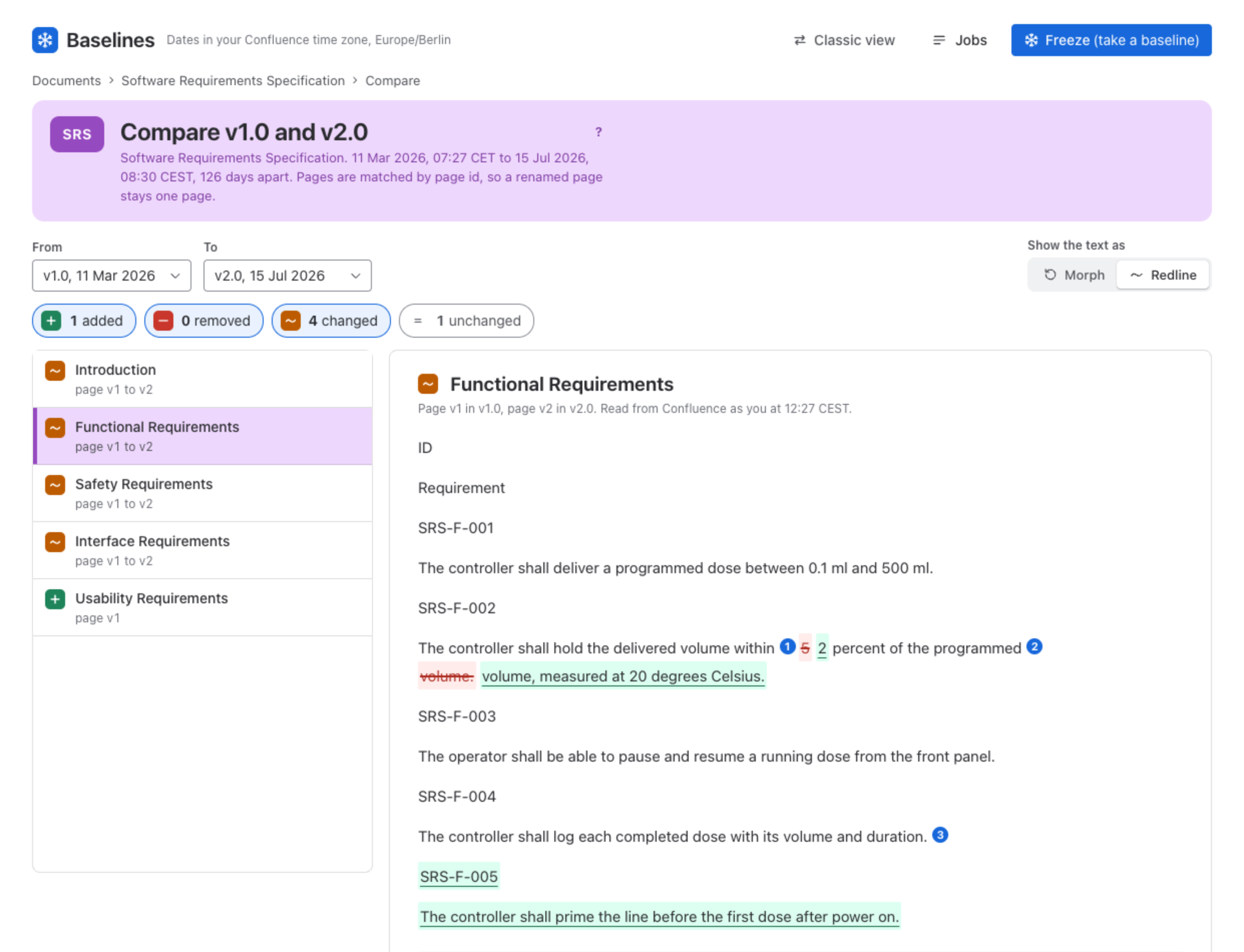Image resolution: width=1244 pixels, height=952 pixels.
Task: Click the Compare breadcrumb
Action: coord(393,81)
